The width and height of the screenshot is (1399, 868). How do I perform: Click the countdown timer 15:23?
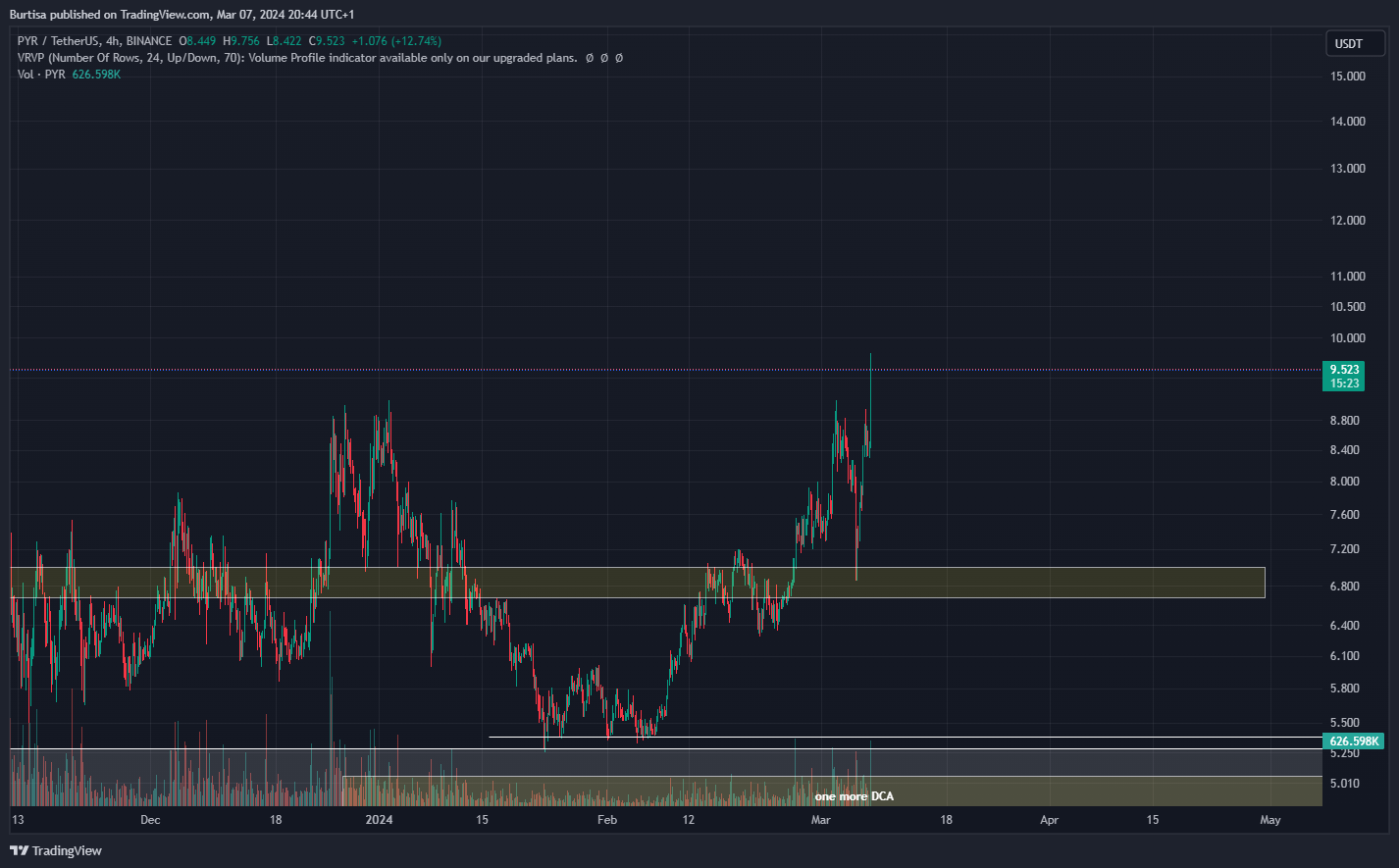(1344, 383)
